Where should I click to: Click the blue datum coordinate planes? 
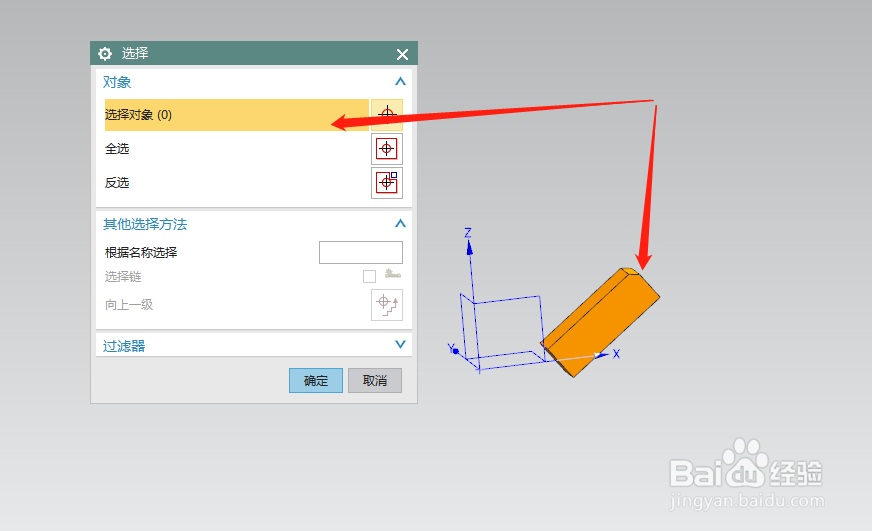(501, 334)
